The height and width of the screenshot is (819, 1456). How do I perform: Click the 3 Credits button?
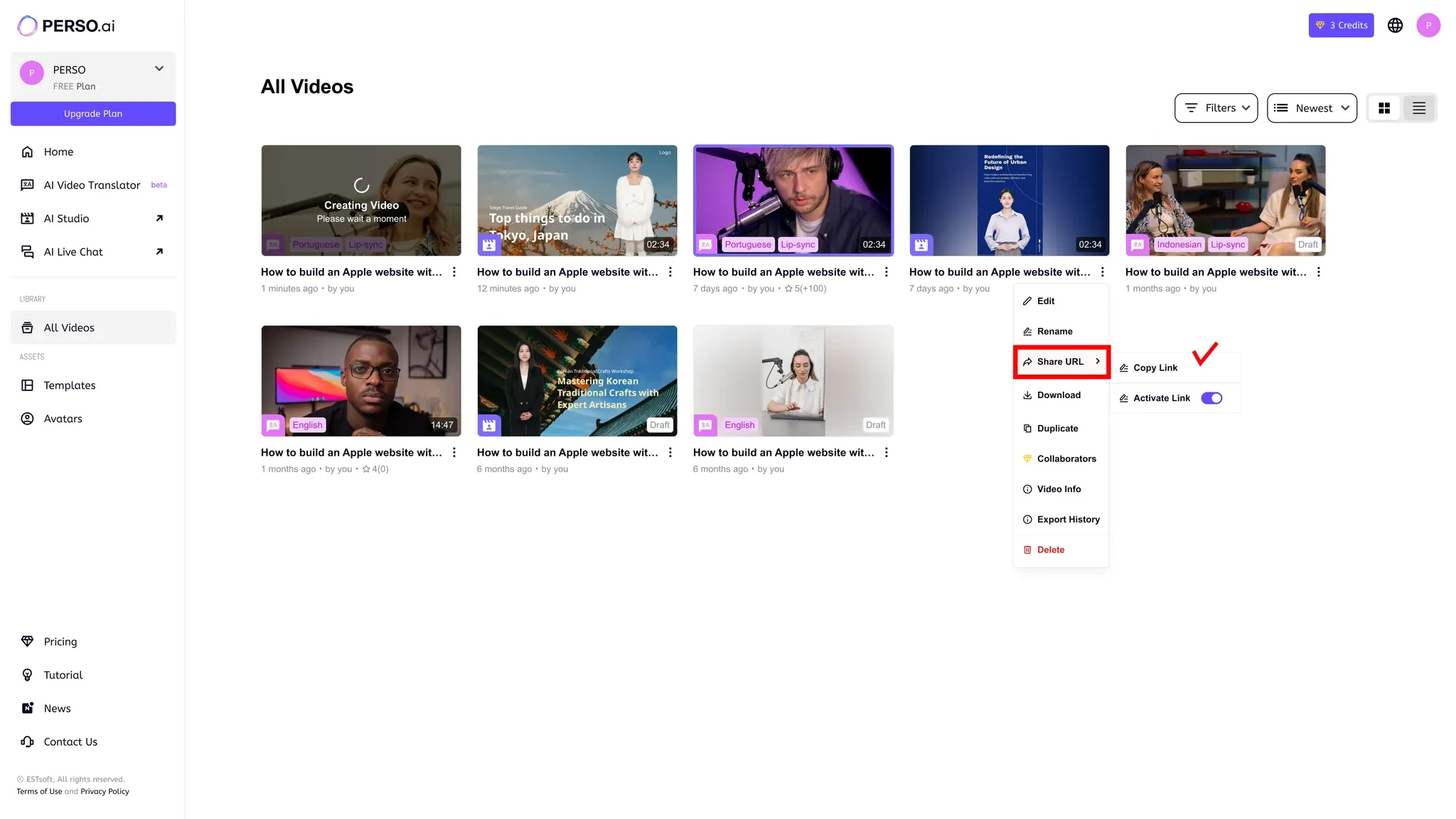[1341, 26]
